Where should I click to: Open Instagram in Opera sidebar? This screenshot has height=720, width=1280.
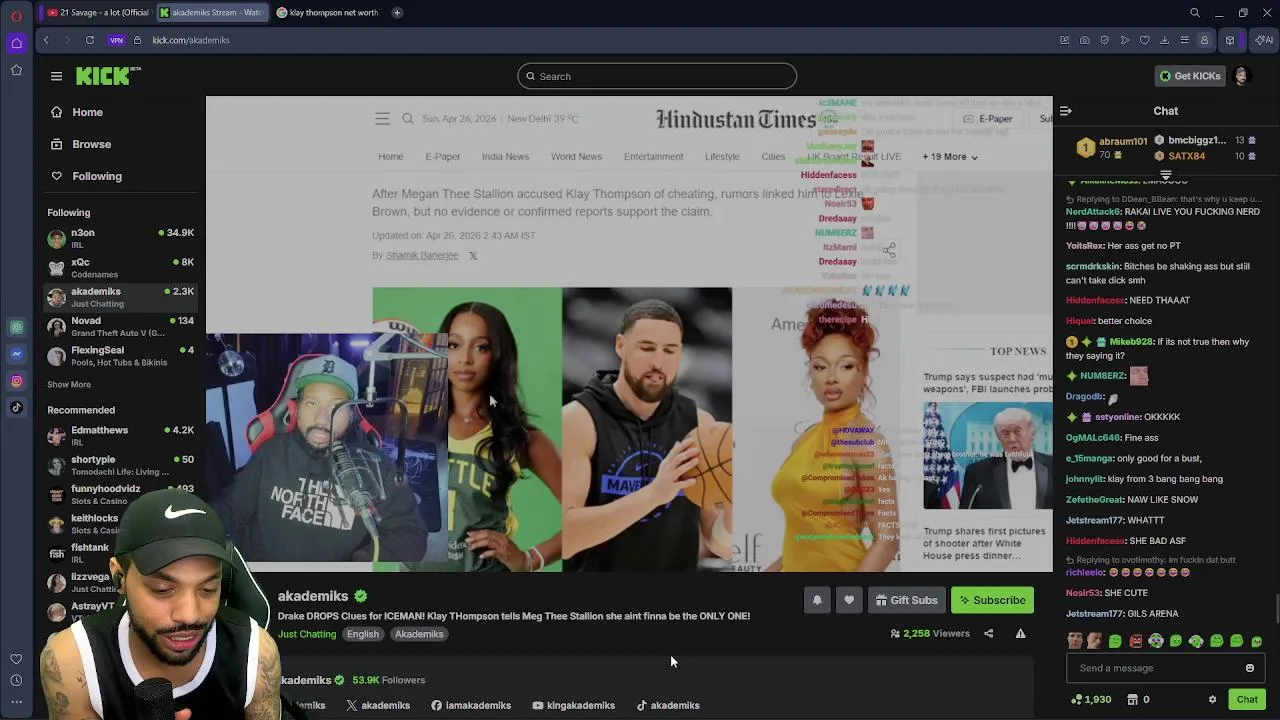click(x=16, y=381)
